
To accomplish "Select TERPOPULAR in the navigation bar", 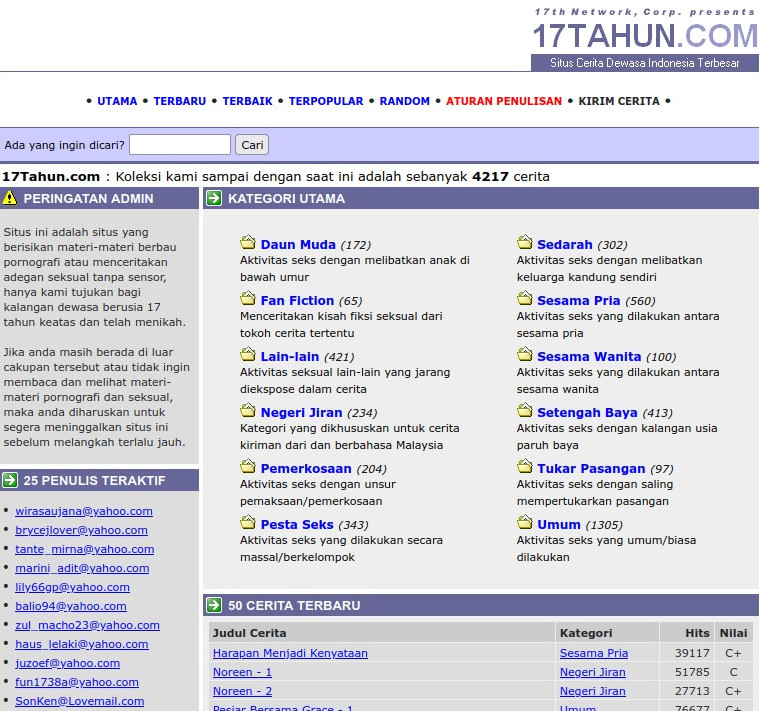I will (326, 101).
